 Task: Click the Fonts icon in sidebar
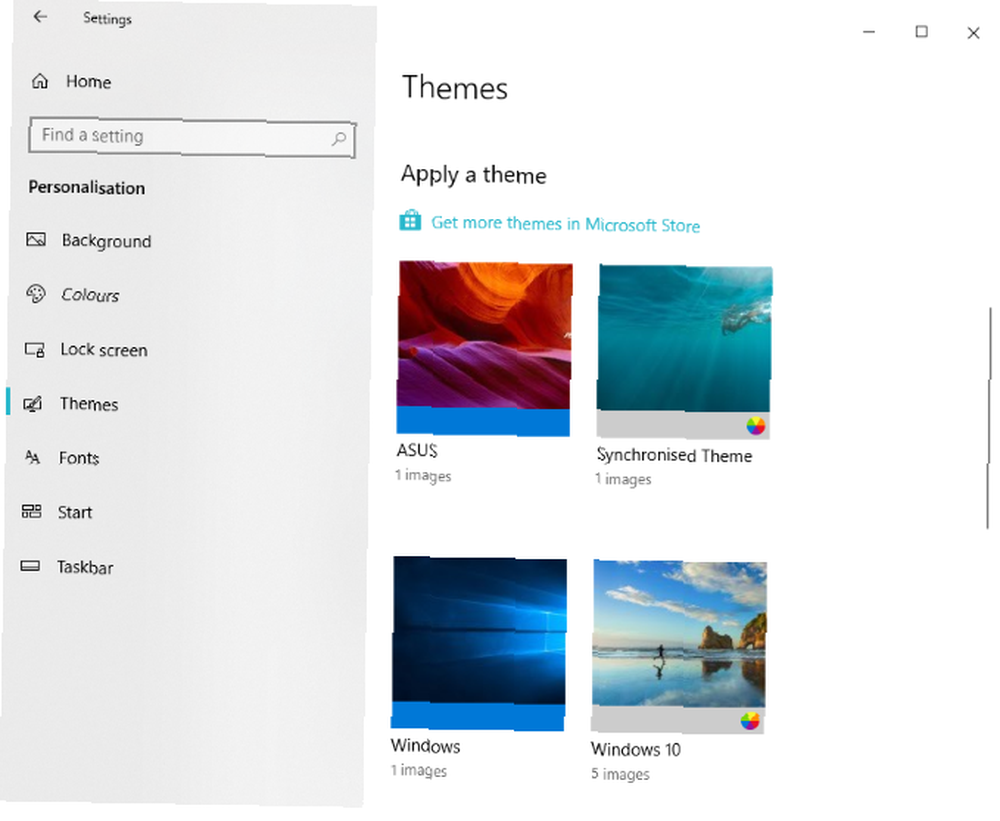pyautogui.click(x=33, y=457)
